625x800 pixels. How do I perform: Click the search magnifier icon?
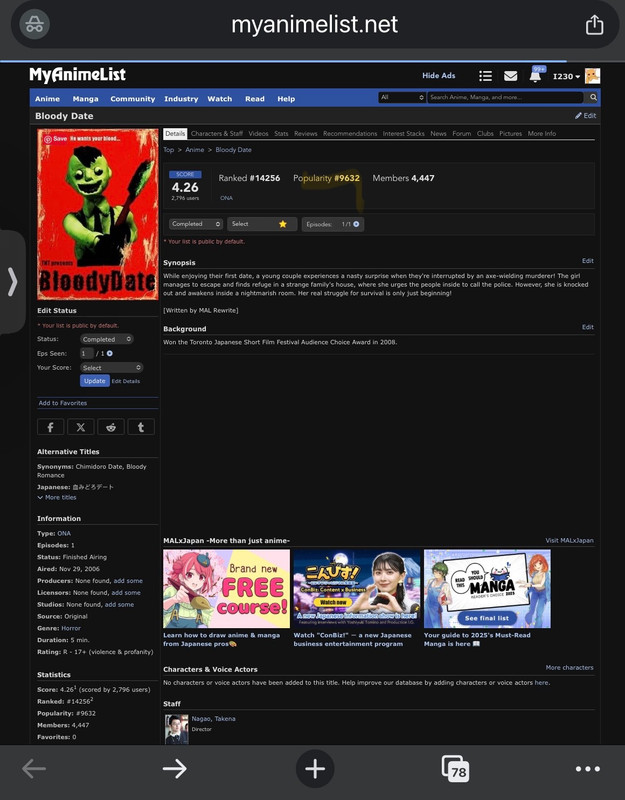[x=593, y=97]
